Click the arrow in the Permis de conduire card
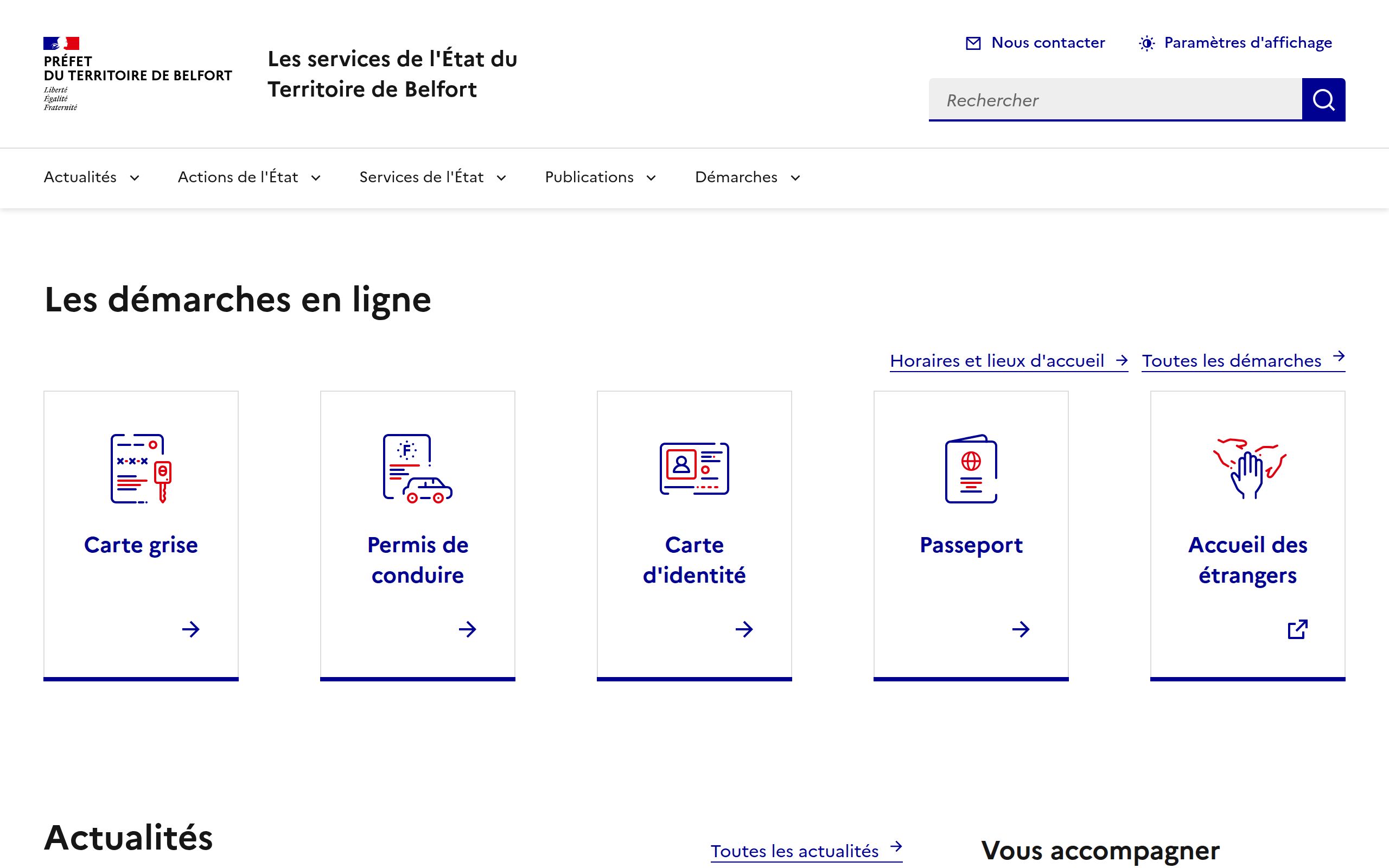The height and width of the screenshot is (868, 1389). [x=467, y=629]
